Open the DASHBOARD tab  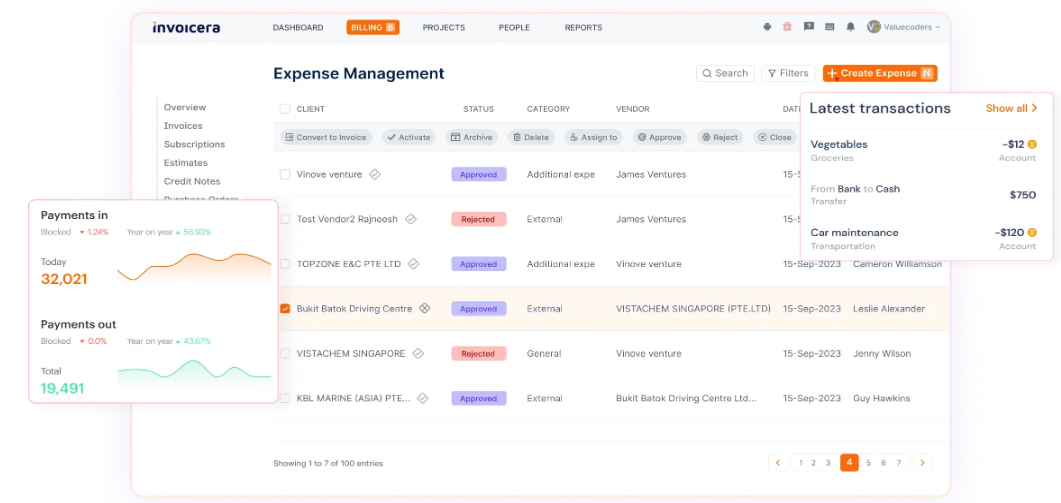[298, 28]
